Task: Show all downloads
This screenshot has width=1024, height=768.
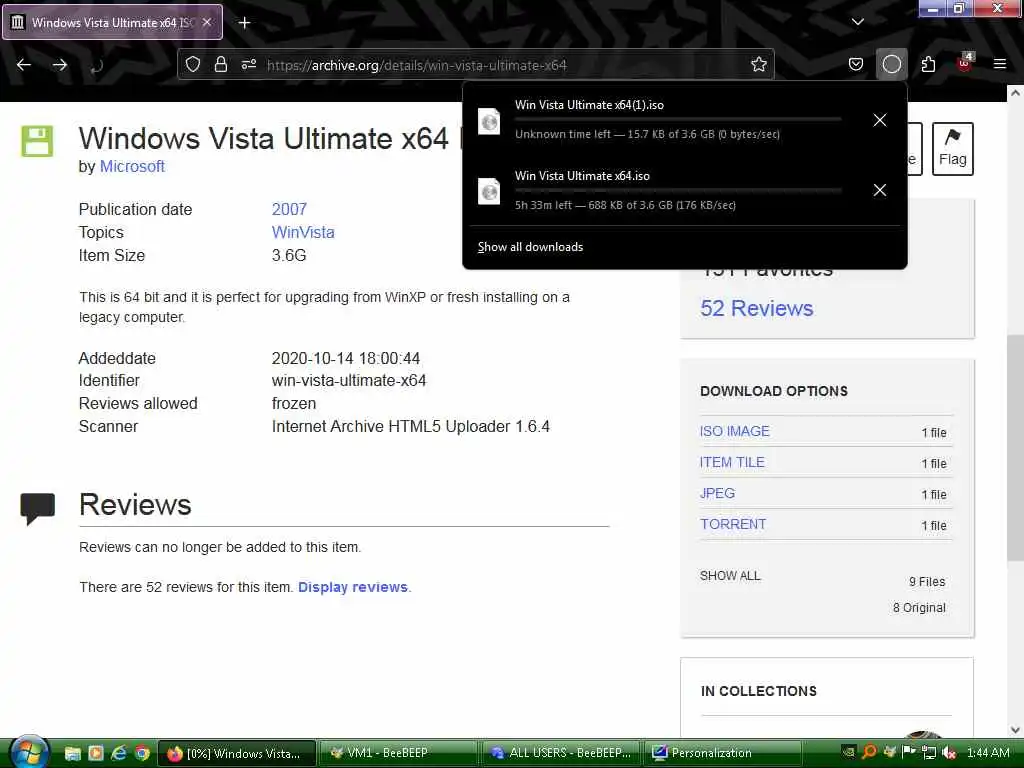Action: [530, 247]
